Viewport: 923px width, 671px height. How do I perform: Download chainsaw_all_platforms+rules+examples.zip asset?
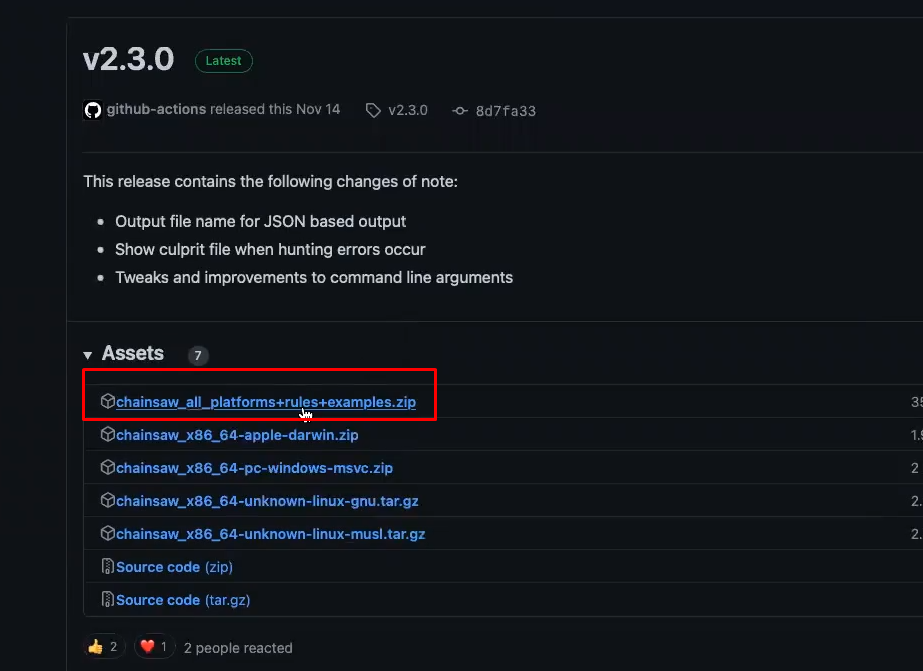coord(265,402)
